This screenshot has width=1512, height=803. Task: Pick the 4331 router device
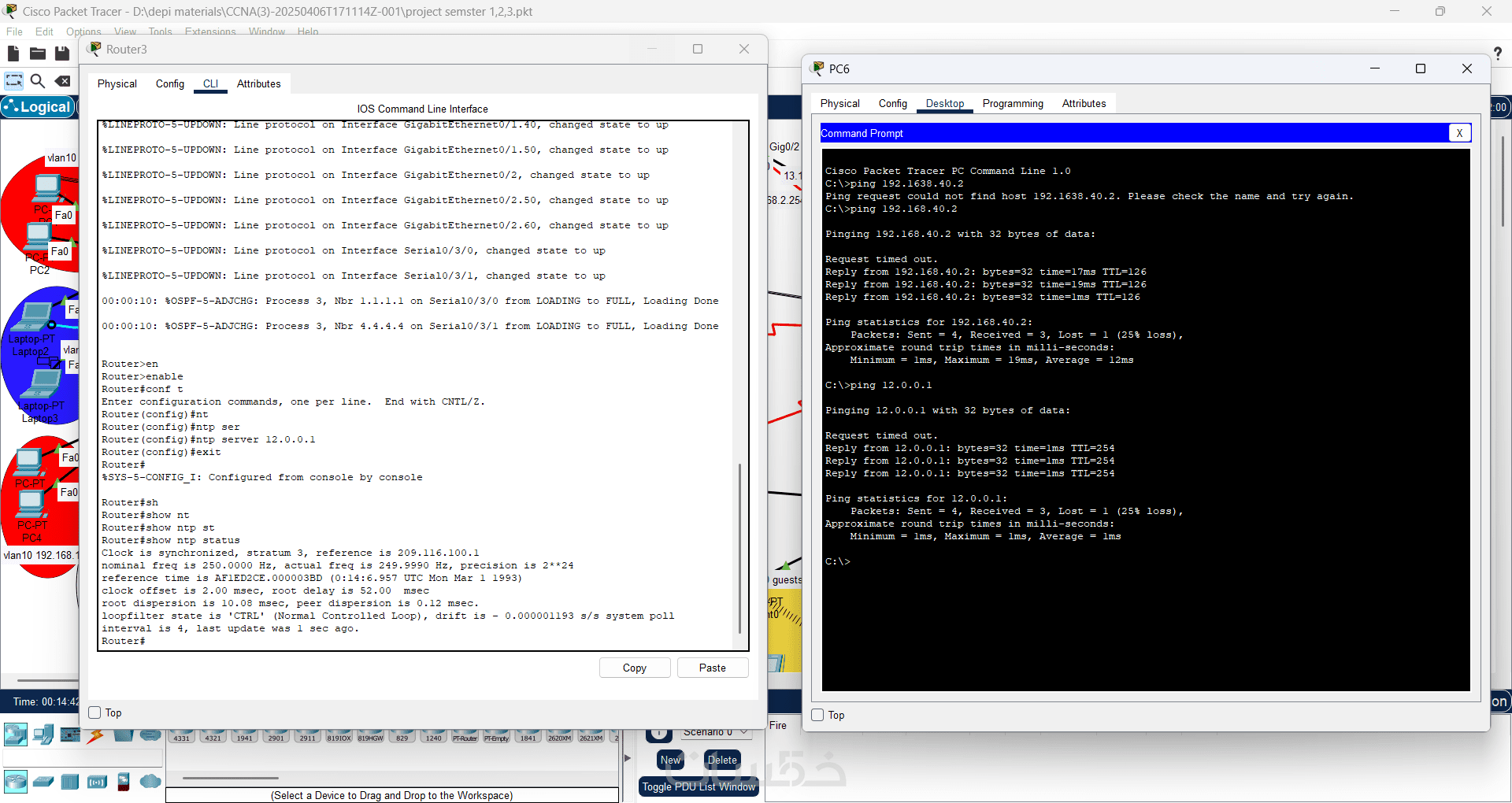point(182,737)
